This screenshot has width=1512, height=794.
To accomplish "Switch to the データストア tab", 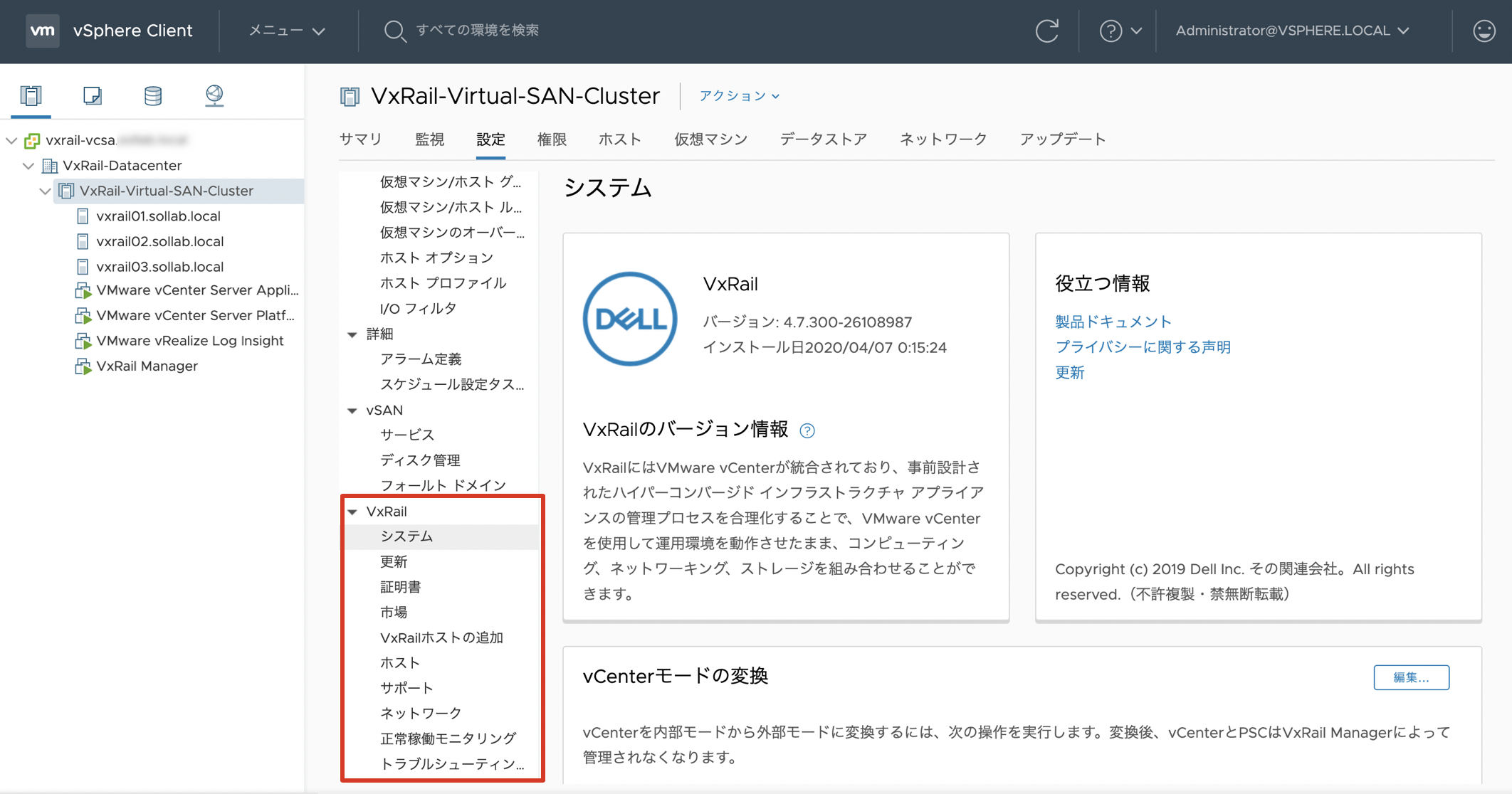I will [x=824, y=139].
